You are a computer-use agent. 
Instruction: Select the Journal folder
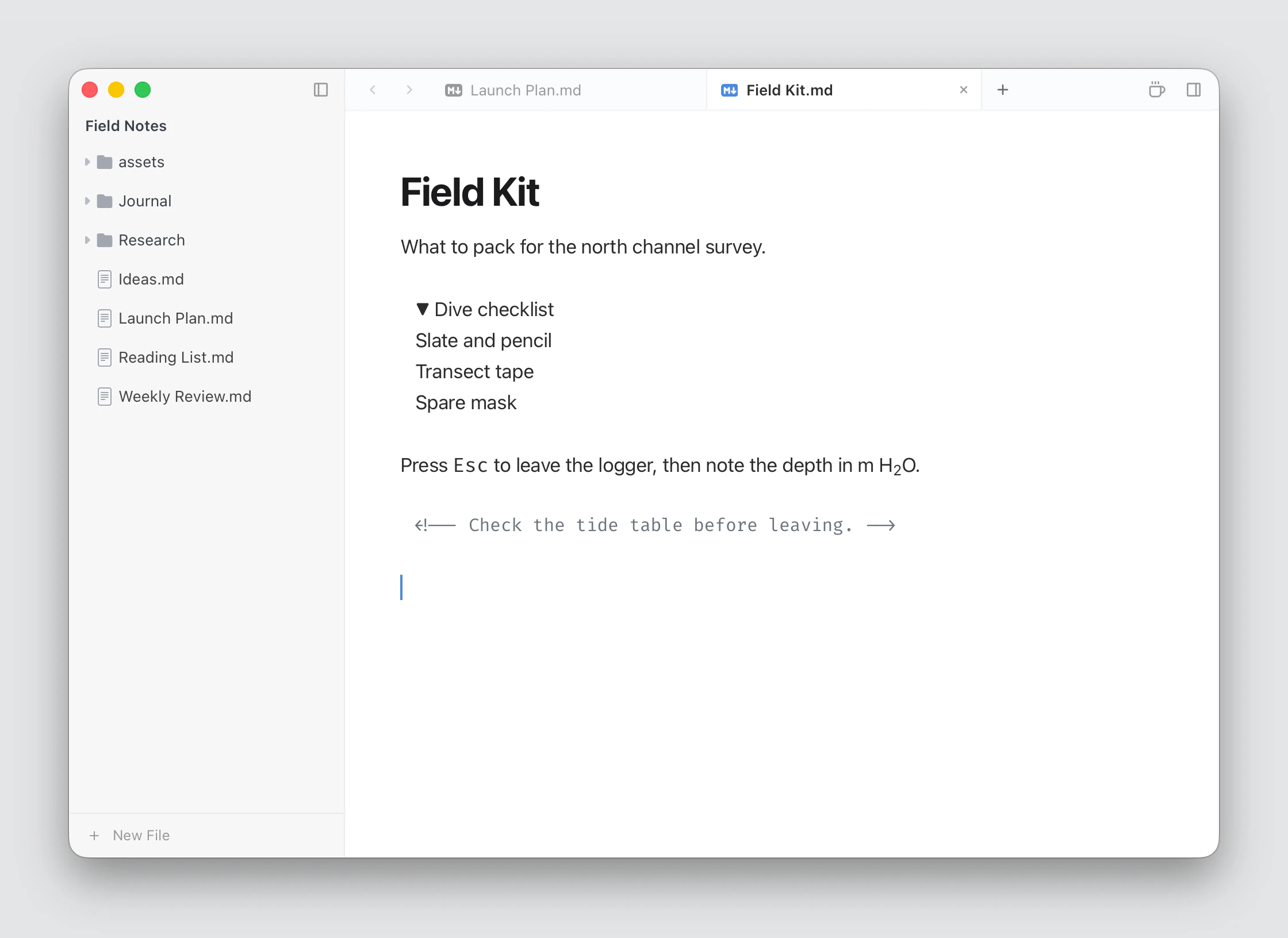(206, 201)
